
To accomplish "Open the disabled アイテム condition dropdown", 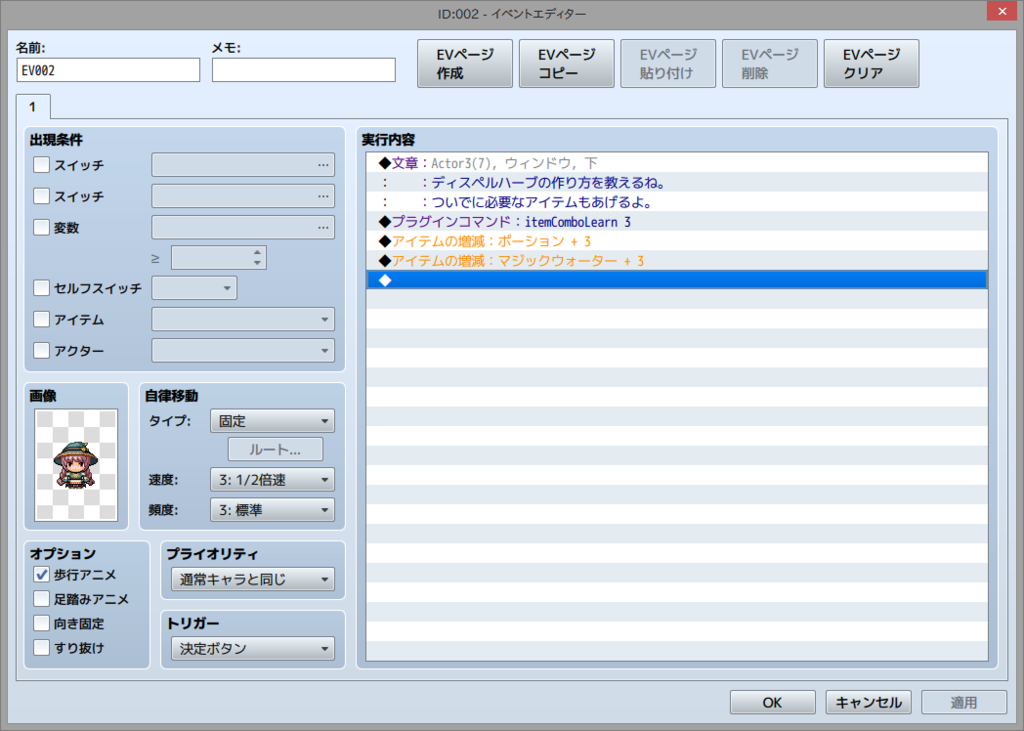I will pyautogui.click(x=243, y=319).
